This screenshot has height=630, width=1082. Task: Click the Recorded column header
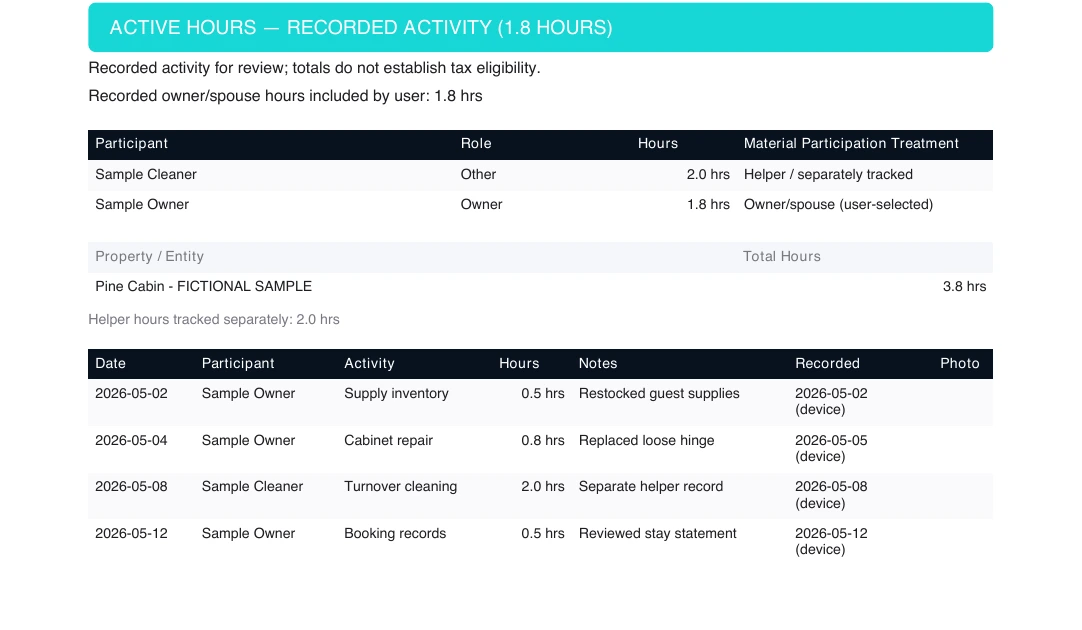pos(827,364)
